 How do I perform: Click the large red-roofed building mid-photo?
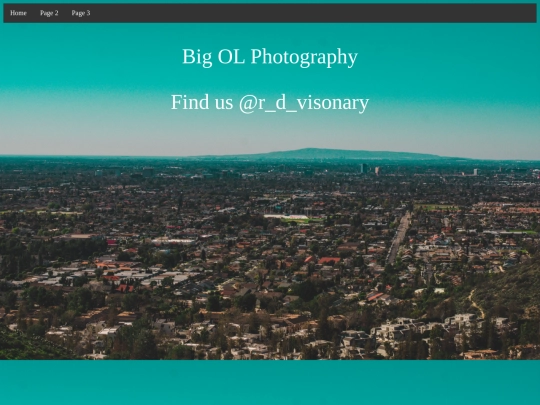(x=329, y=260)
